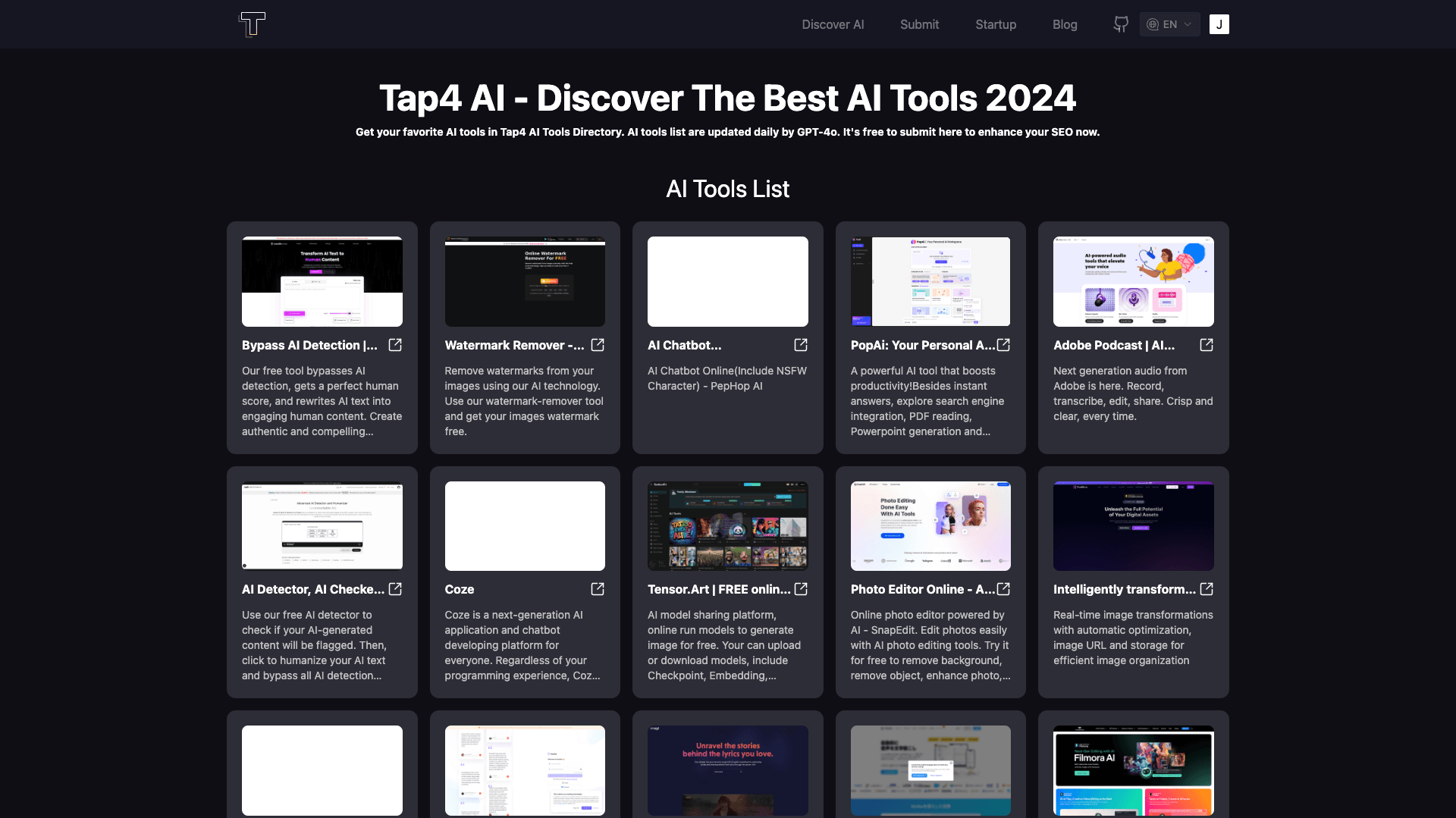
Task: Click the Intelligently transform card title
Action: (1124, 589)
